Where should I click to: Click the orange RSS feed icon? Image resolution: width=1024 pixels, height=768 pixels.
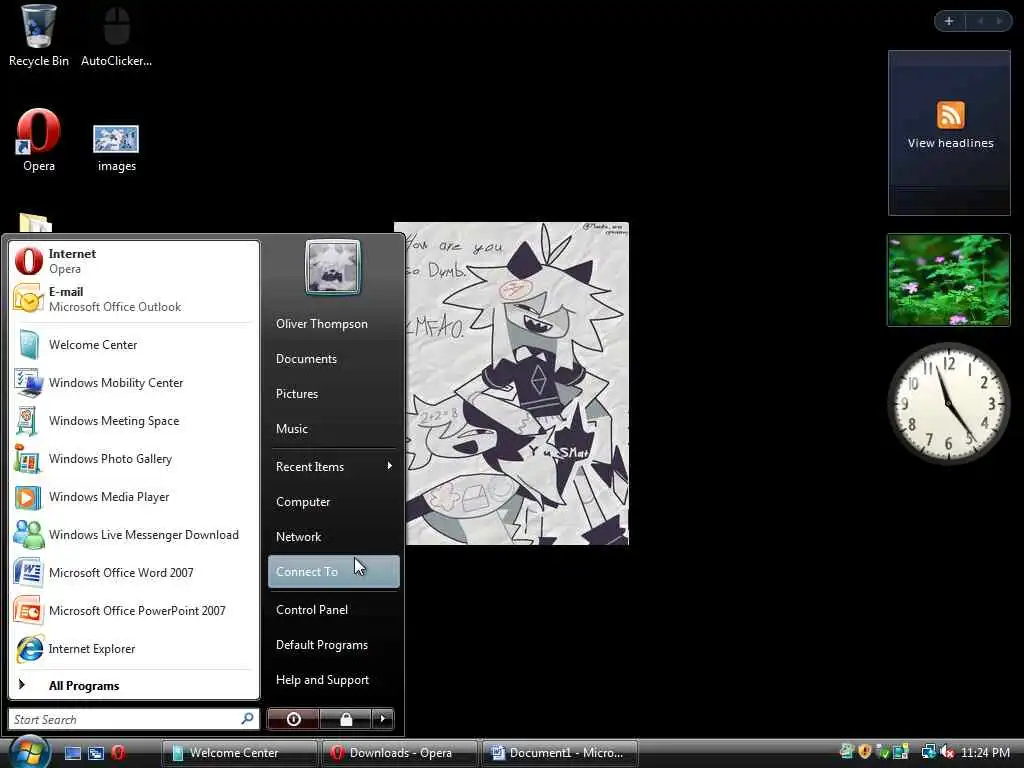[x=950, y=115]
